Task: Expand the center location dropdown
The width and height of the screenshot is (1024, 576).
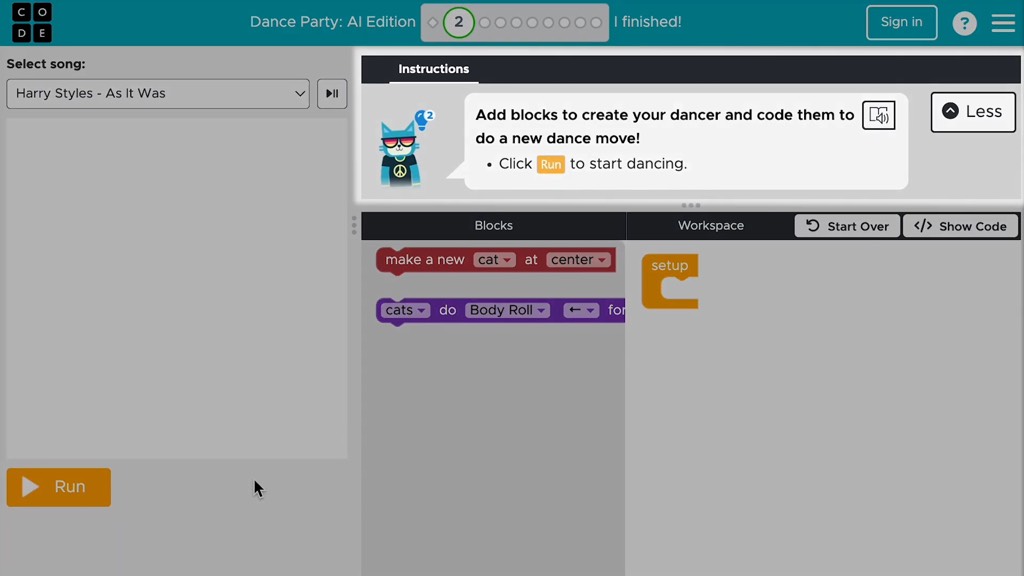Action: pos(579,260)
